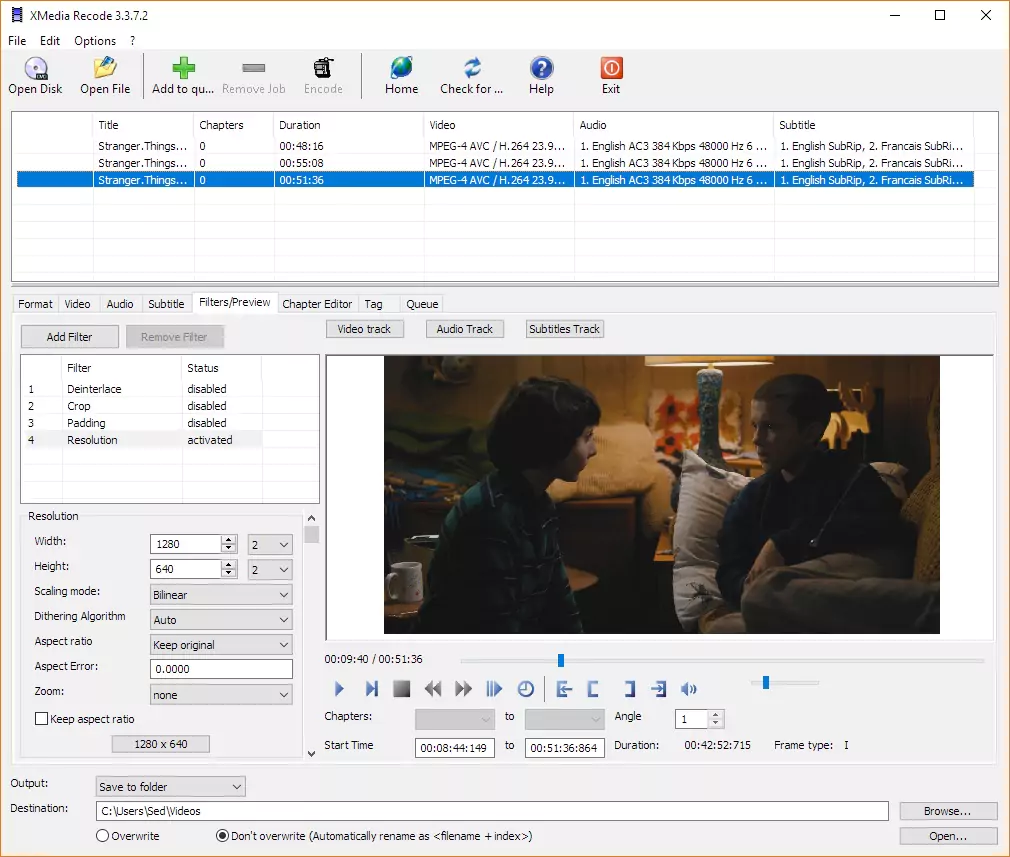Click the Home toolbar icon
1010x857 pixels.
400,75
